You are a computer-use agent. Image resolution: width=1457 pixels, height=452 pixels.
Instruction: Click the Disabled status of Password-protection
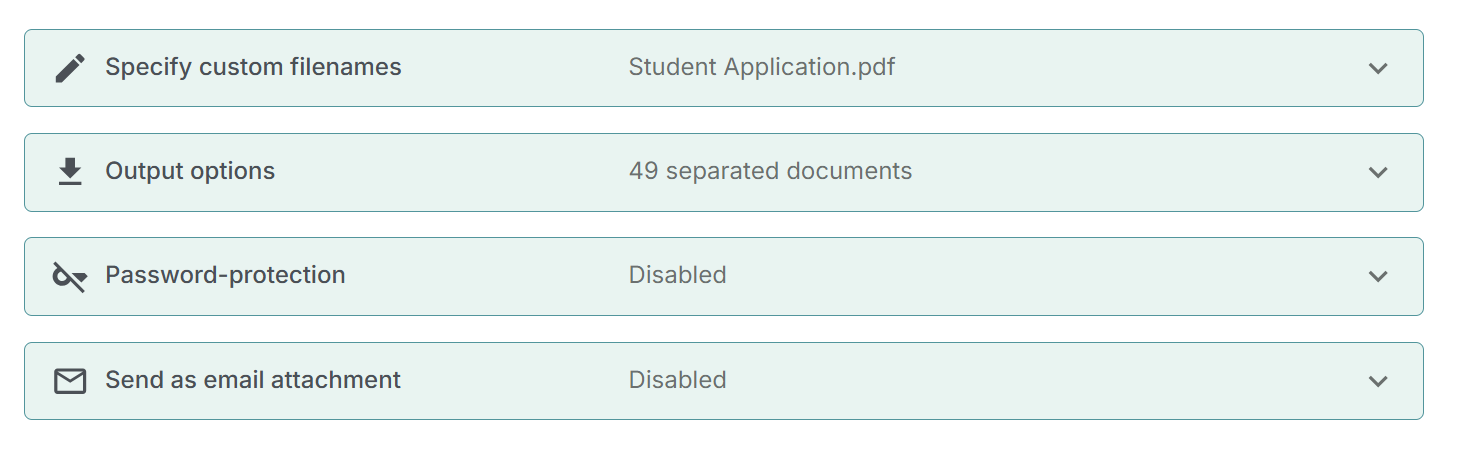point(677,275)
